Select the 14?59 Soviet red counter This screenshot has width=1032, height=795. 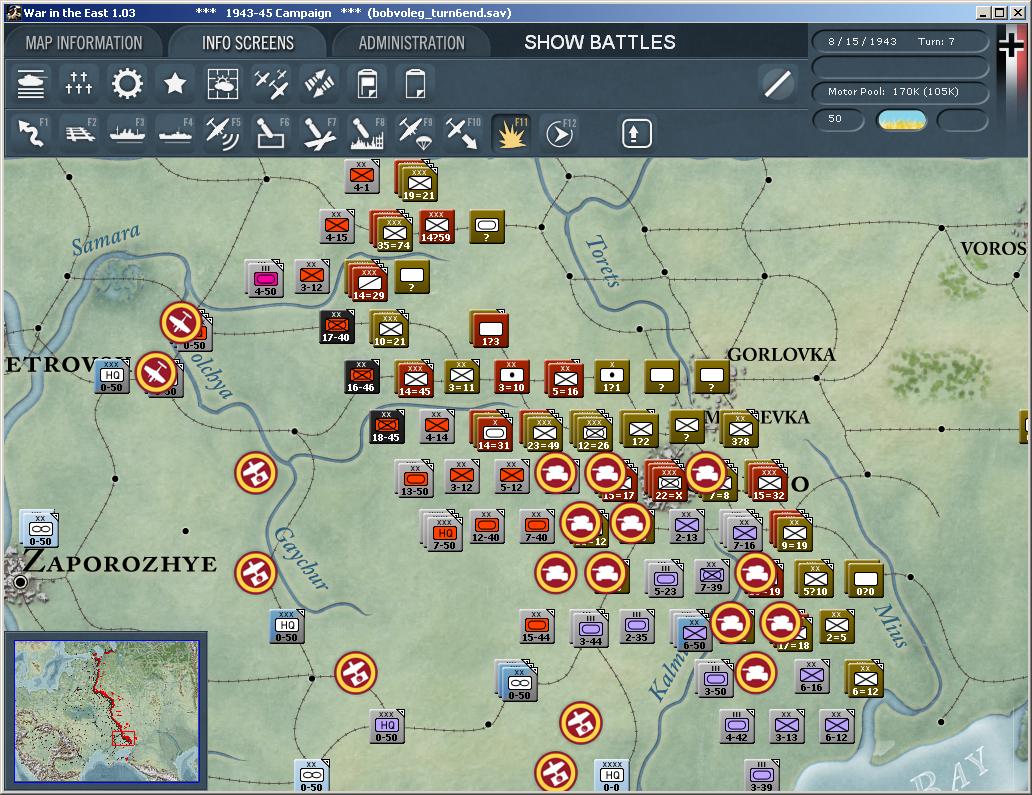point(437,226)
